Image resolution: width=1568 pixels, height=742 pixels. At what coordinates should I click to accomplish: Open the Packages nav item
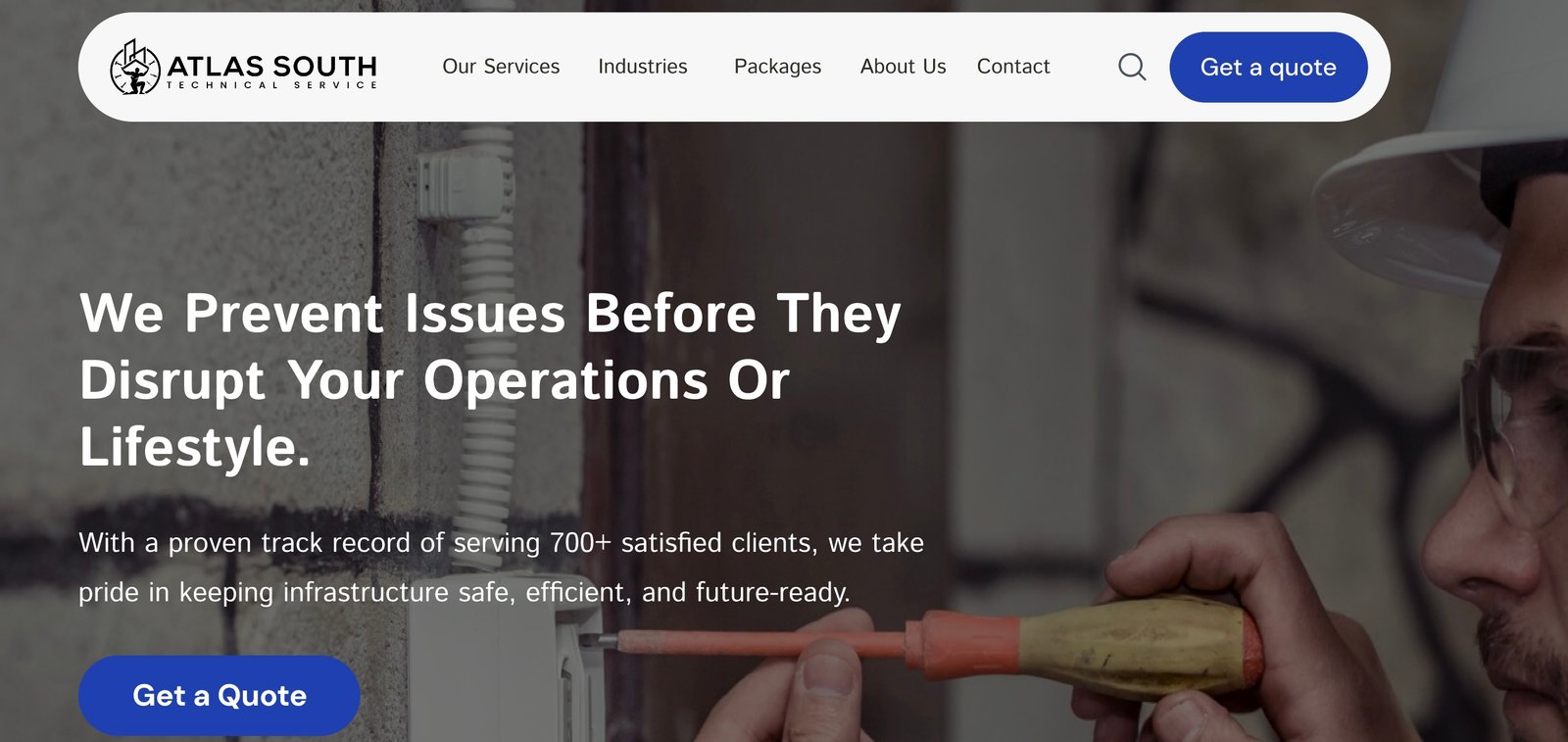[778, 67]
